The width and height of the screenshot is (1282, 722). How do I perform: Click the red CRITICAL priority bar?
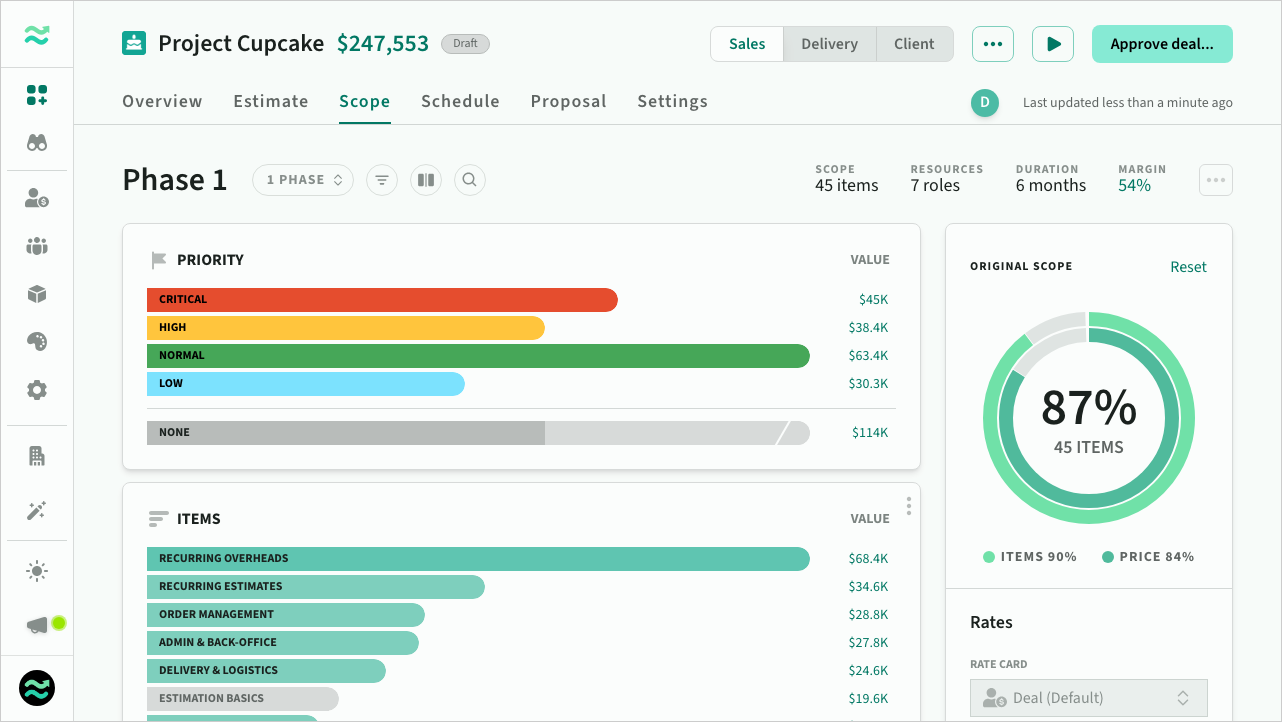click(x=382, y=300)
